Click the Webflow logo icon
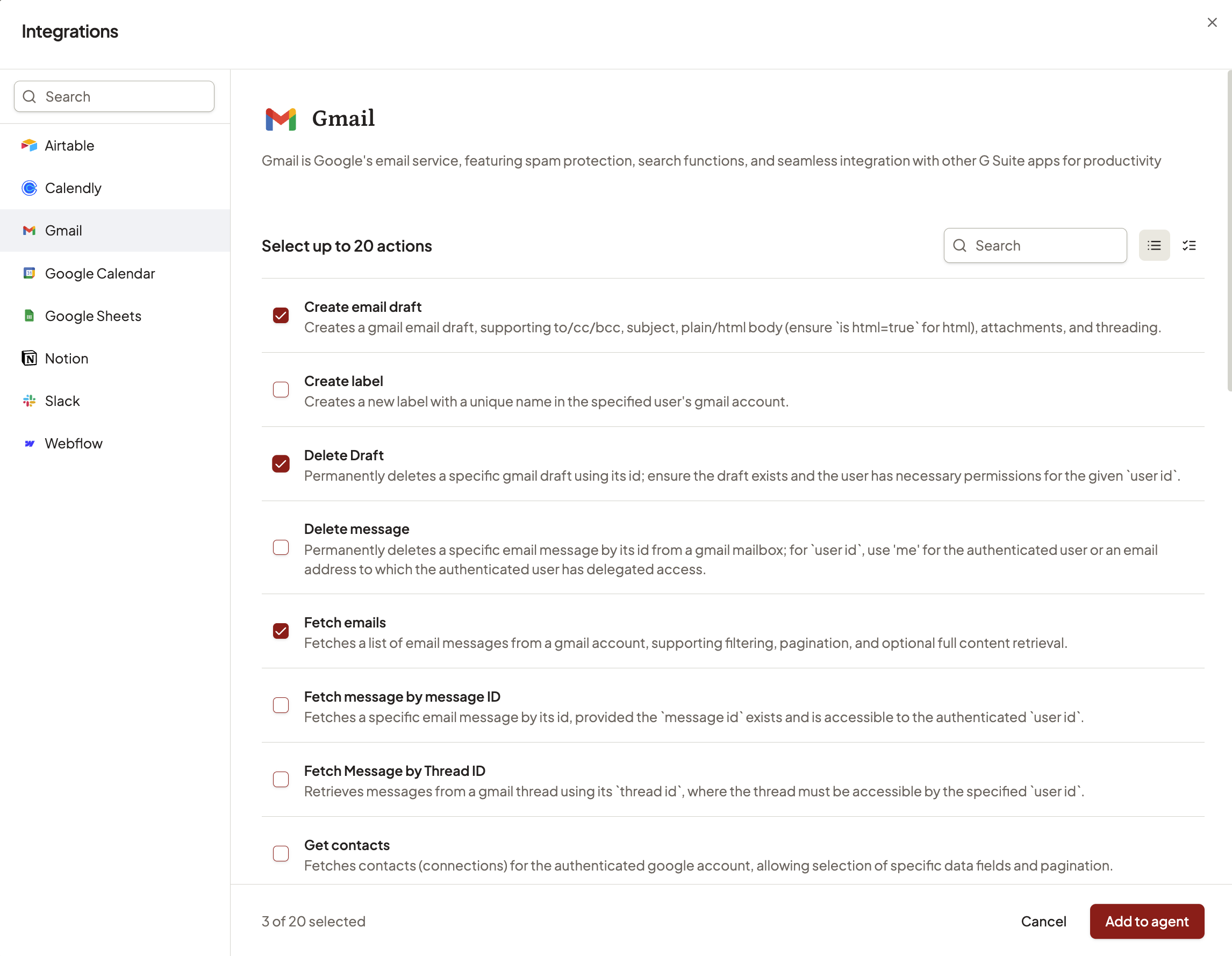 click(30, 444)
